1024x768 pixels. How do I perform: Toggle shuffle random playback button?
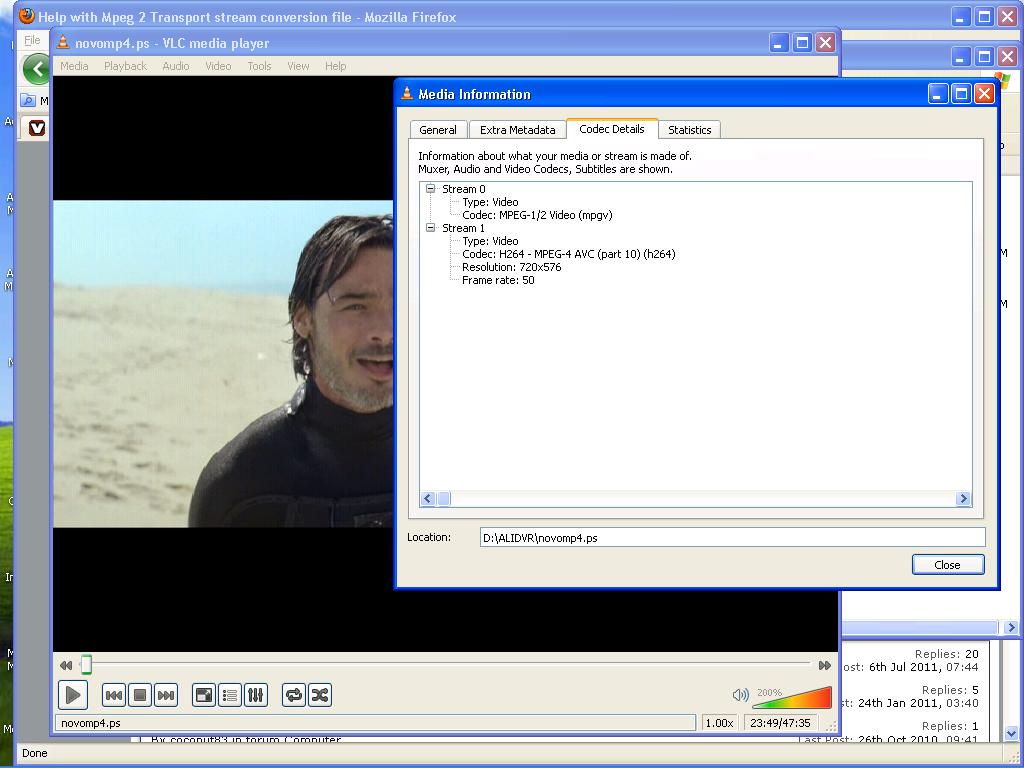click(x=320, y=695)
